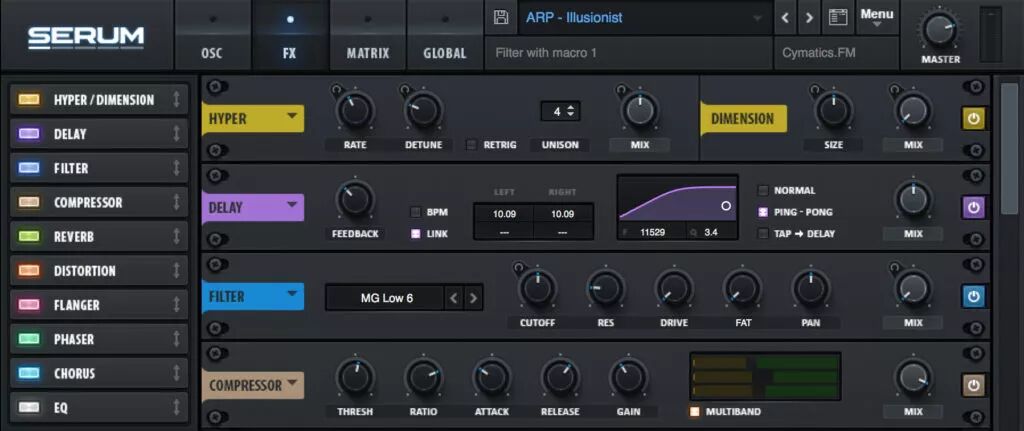This screenshot has width=1024, height=431.
Task: Select next filter type arrow
Action: coord(473,298)
